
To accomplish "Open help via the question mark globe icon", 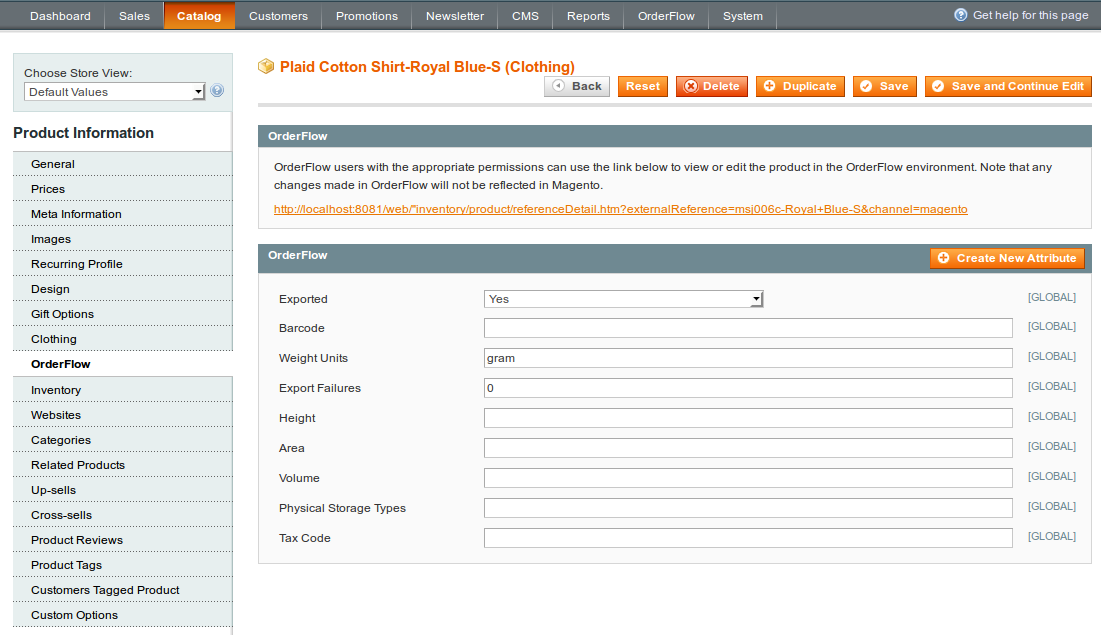I will pos(959,15).
